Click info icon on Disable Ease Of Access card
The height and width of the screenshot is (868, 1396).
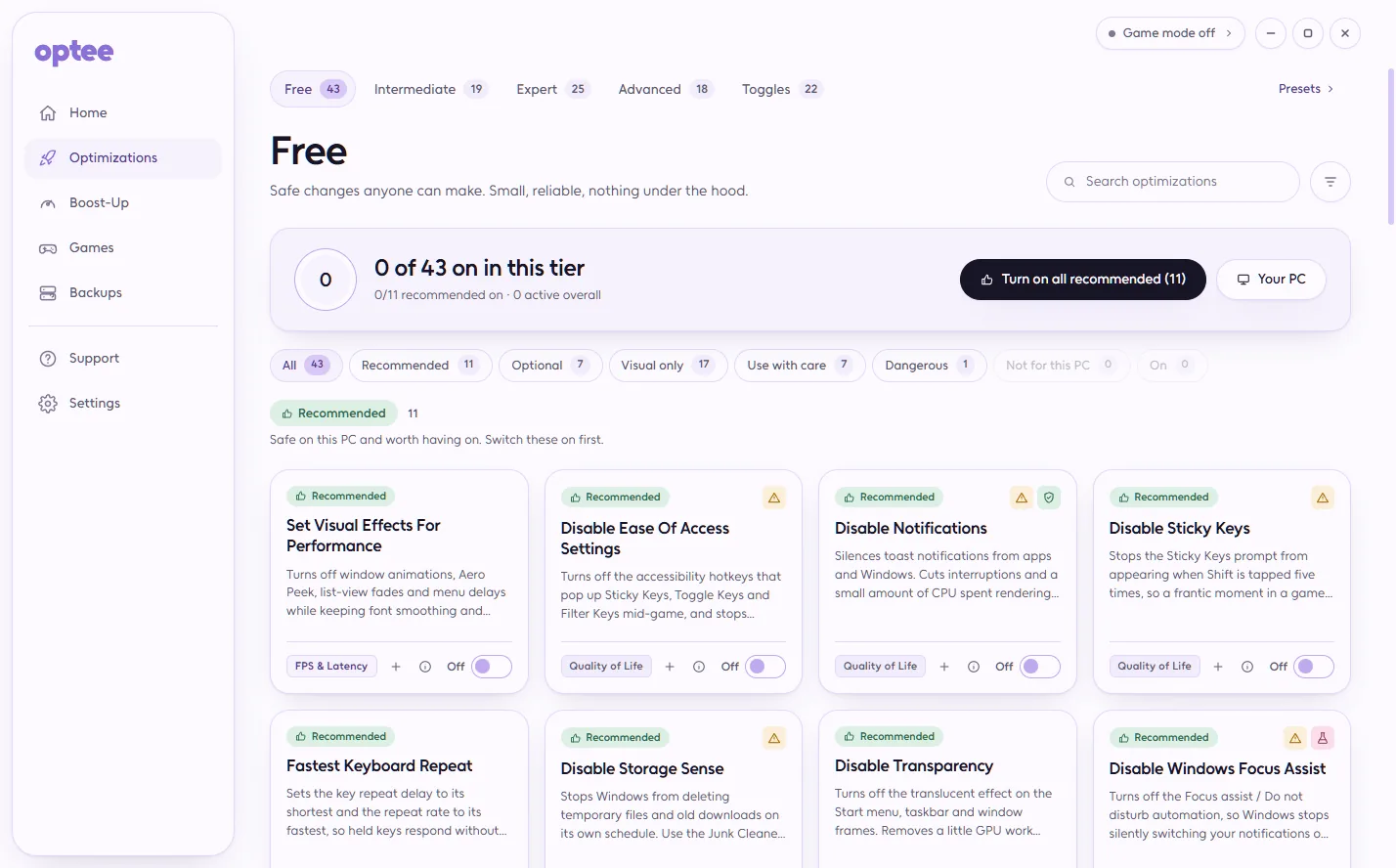[699, 667]
